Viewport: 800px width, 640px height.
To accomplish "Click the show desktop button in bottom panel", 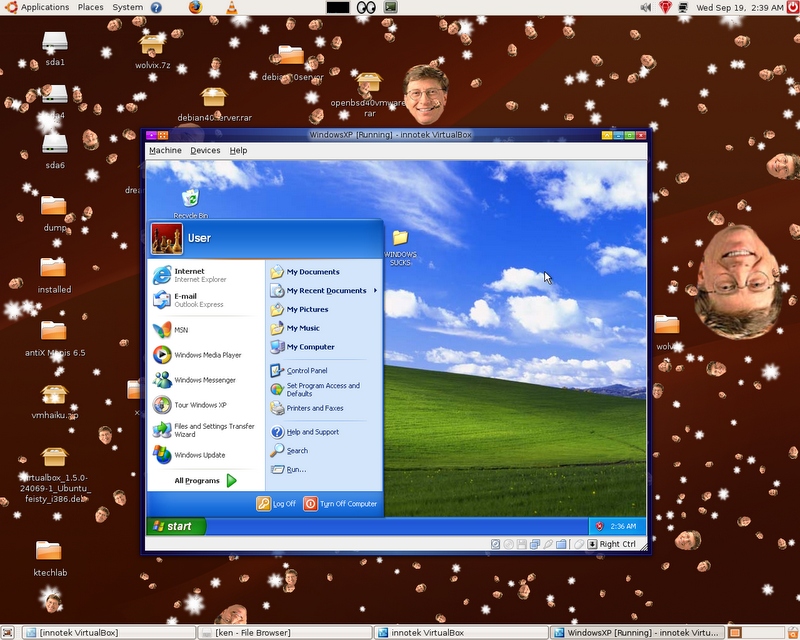I will [7, 633].
